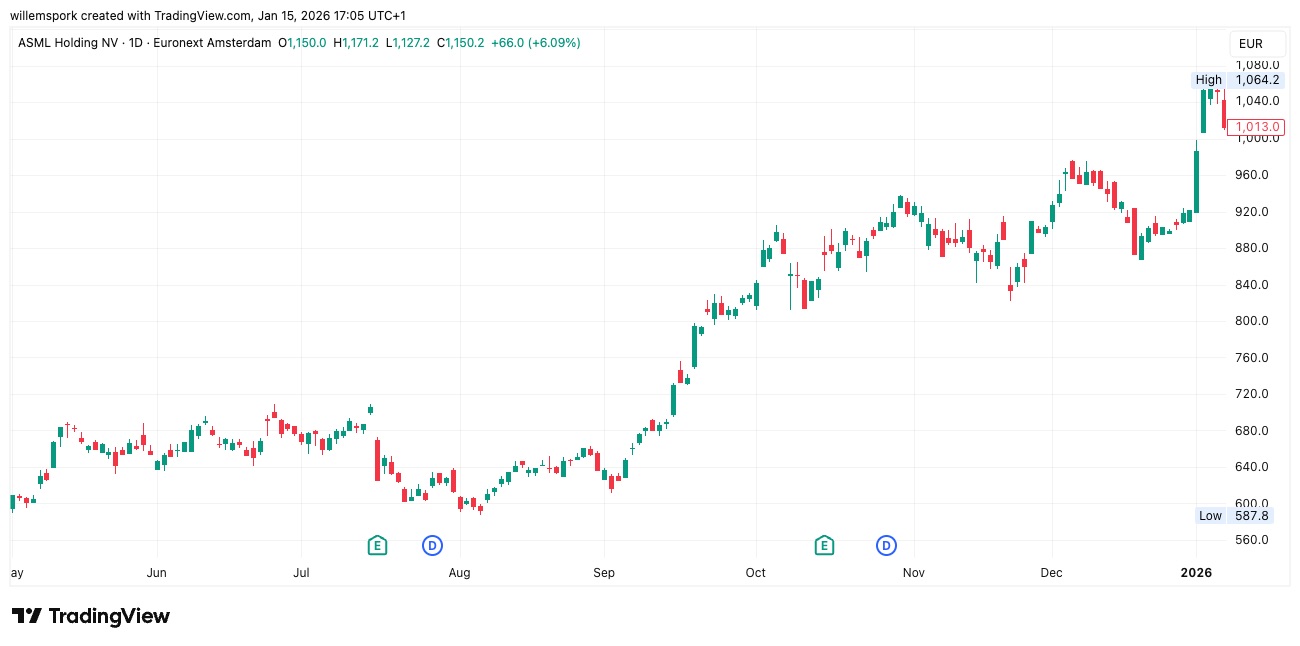Select the dividend D marker before August
The width and height of the screenshot is (1300, 646).
pyautogui.click(x=433, y=545)
